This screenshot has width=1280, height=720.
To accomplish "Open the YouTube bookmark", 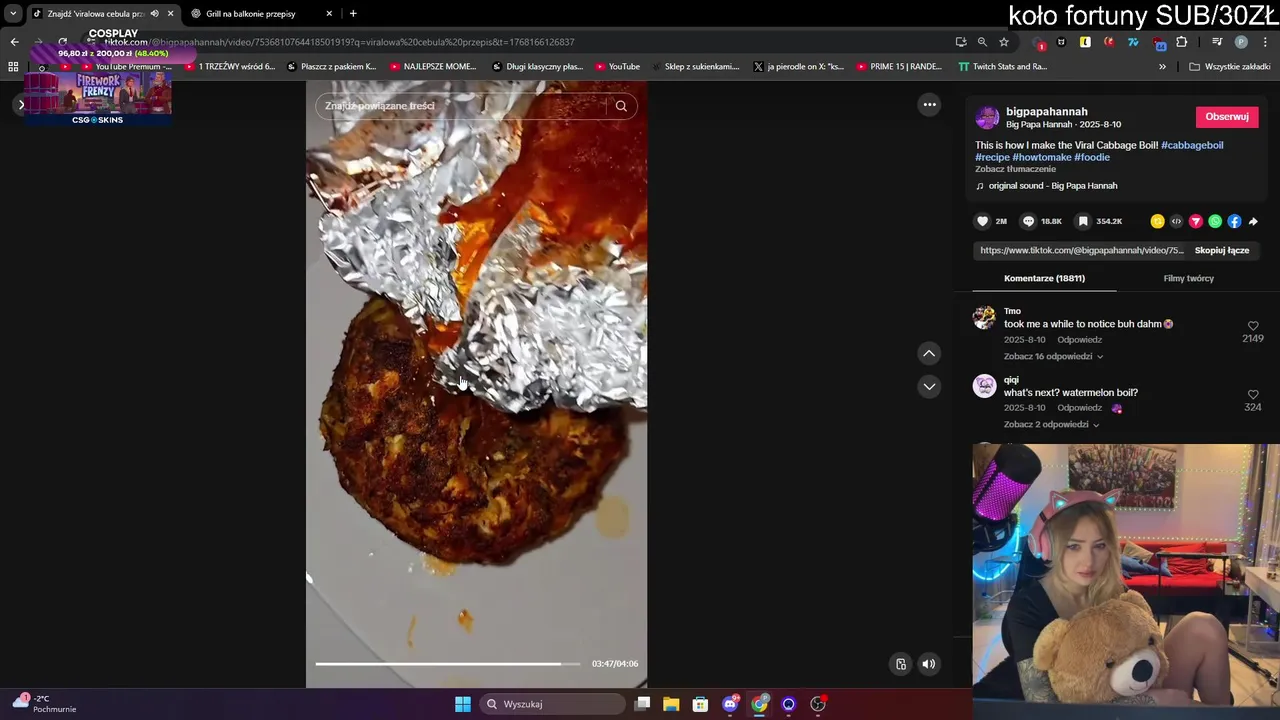I will click(617, 67).
